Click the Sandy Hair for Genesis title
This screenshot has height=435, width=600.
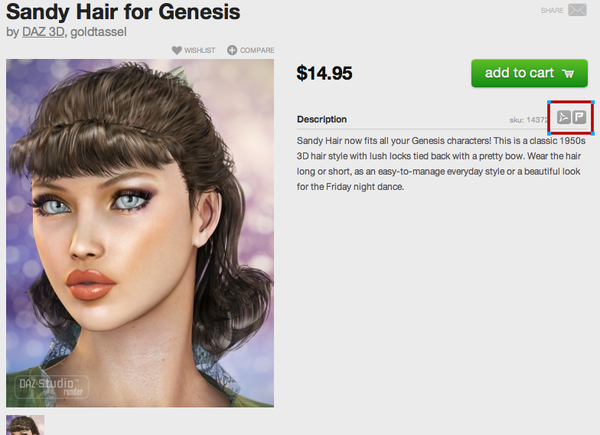123,12
